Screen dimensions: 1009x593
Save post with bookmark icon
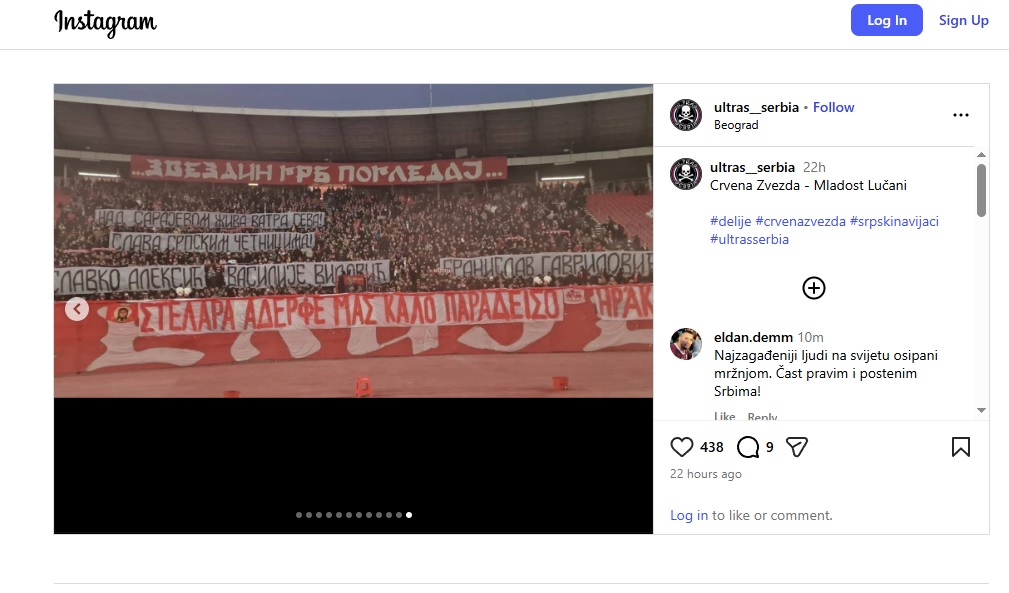pyautogui.click(x=961, y=446)
